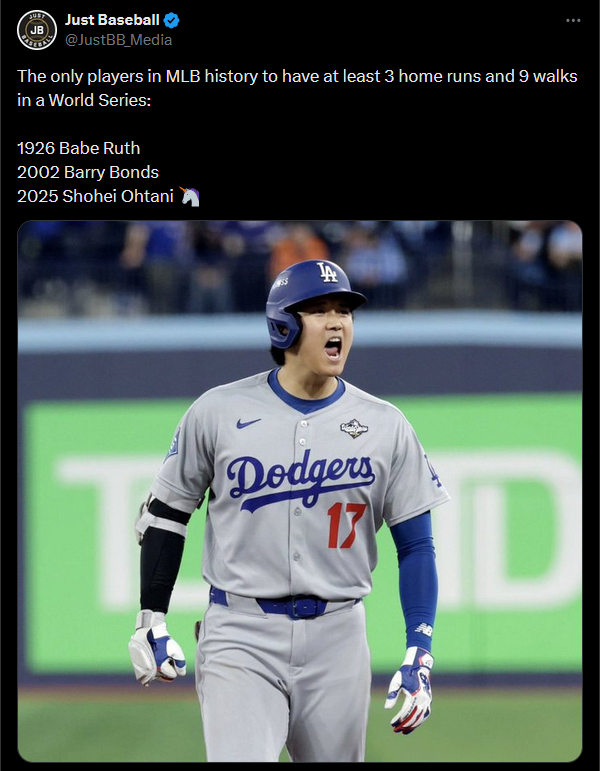Click the '2002 Barry Bonds' line
The width and height of the screenshot is (600, 771).
pos(88,173)
